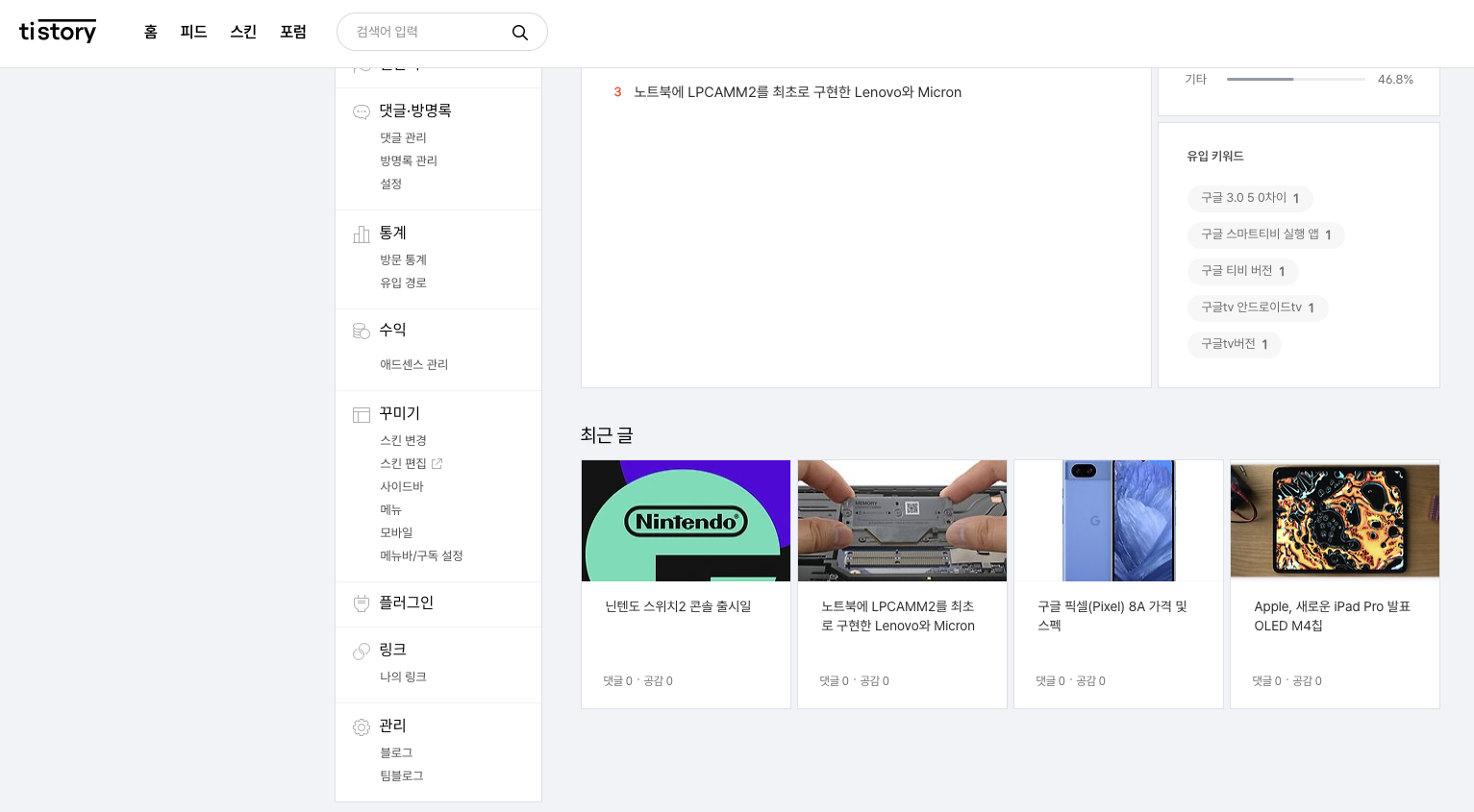This screenshot has width=1474, height=812.
Task: Select the 꾸미기 section heading
Action: tap(399, 413)
